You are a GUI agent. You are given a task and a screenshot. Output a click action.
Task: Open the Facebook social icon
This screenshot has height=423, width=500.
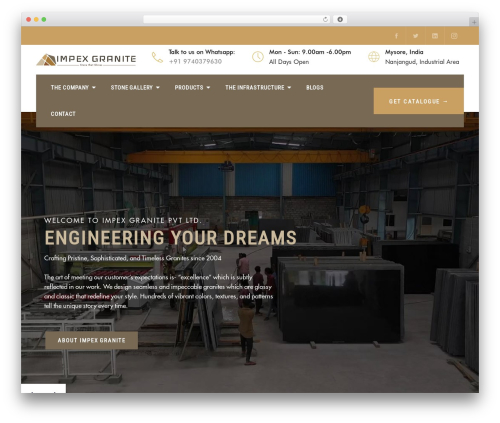[x=396, y=36]
